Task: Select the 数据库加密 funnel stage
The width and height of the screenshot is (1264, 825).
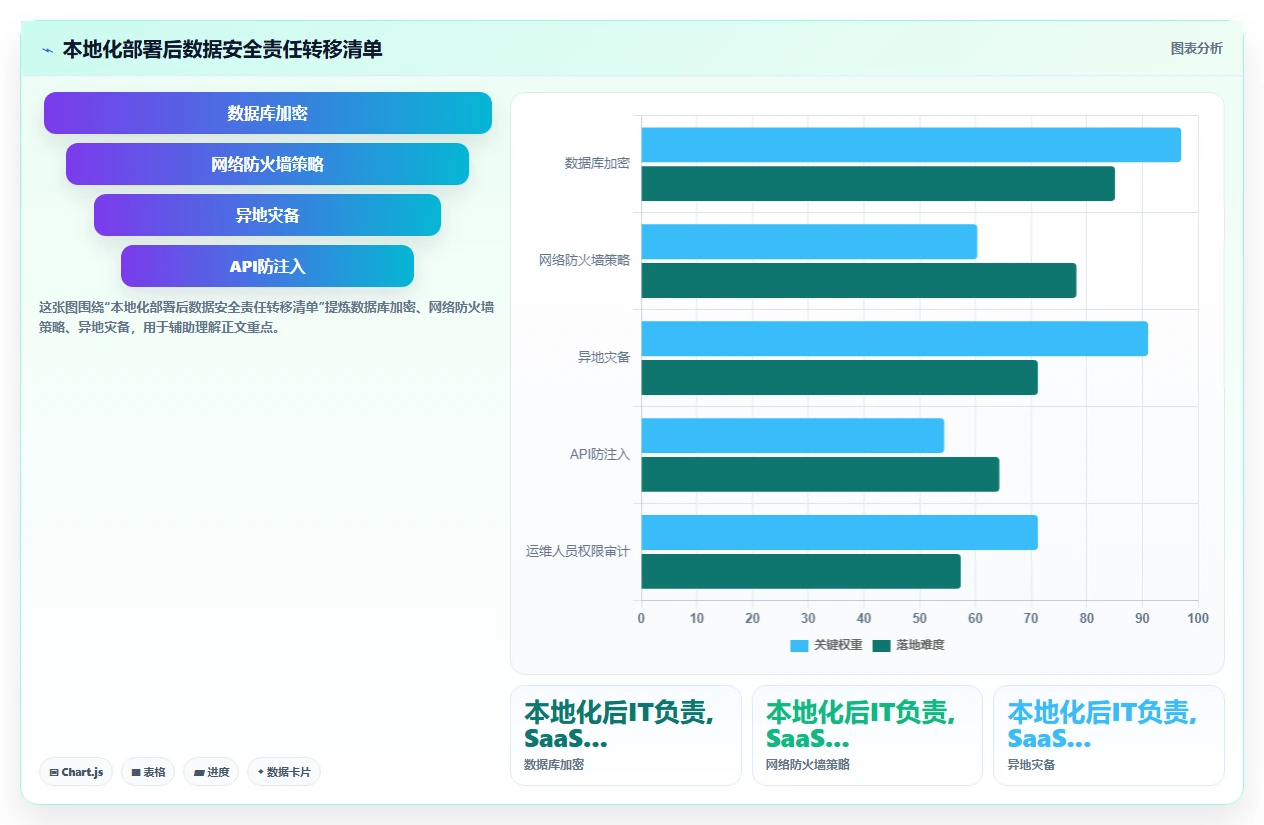Action: point(268,113)
